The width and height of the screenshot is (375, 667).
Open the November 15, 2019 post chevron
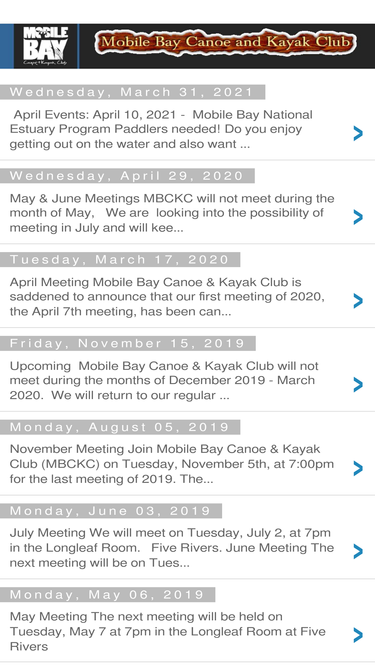point(358,385)
